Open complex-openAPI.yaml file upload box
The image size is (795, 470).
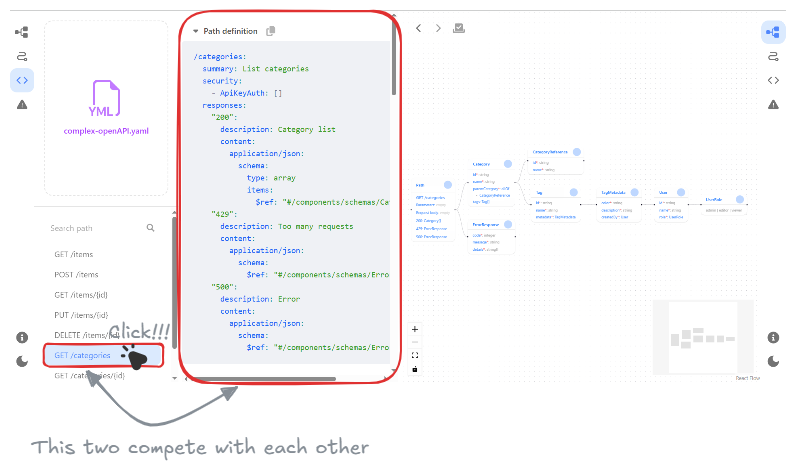point(105,107)
